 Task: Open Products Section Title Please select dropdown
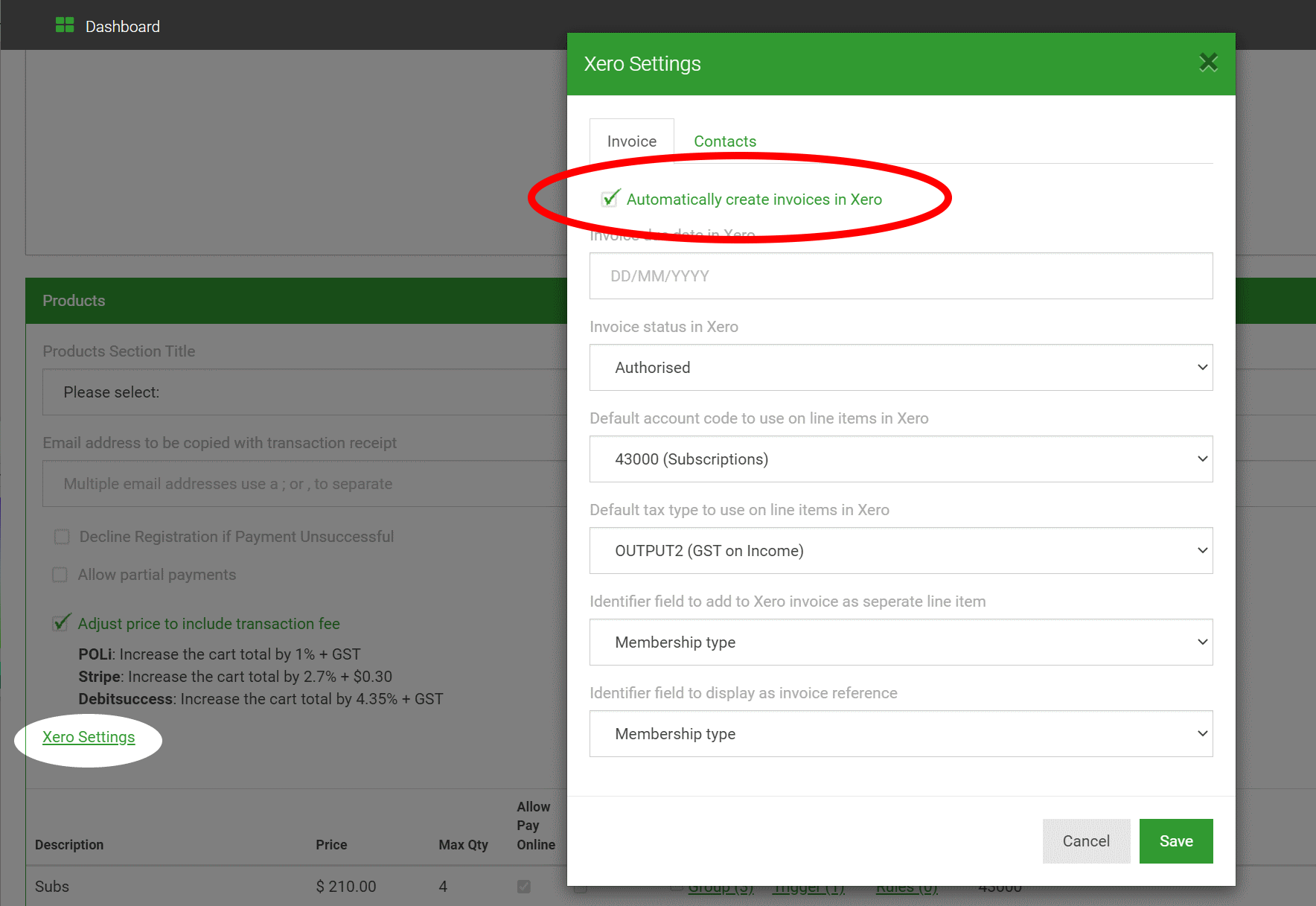point(305,392)
